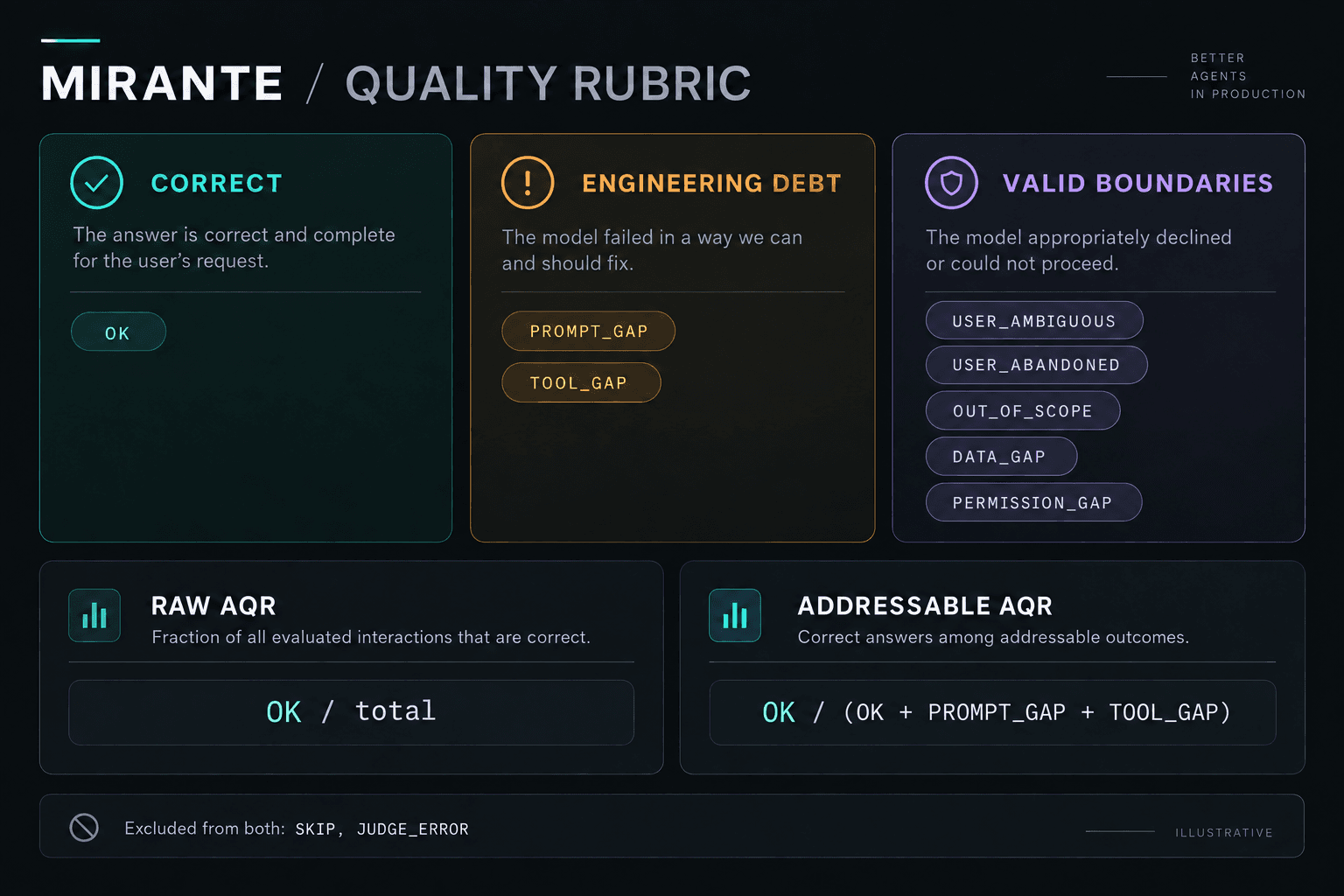The width and height of the screenshot is (1344, 896).
Task: Click the bar chart icon next to ADDRESSABLE AQR
Action: click(x=735, y=616)
